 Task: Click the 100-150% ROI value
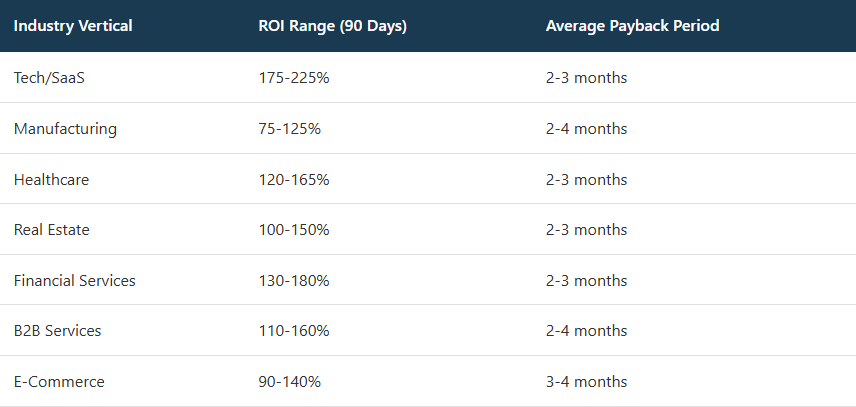coord(294,230)
